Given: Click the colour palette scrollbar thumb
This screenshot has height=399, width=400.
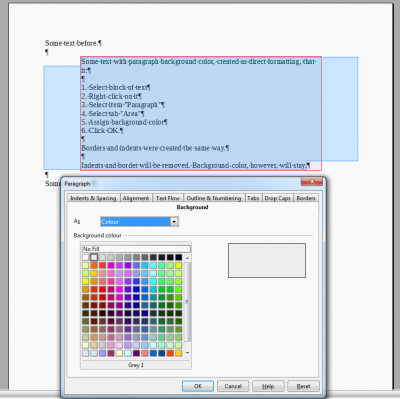Looking at the screenshot, I should [x=187, y=302].
